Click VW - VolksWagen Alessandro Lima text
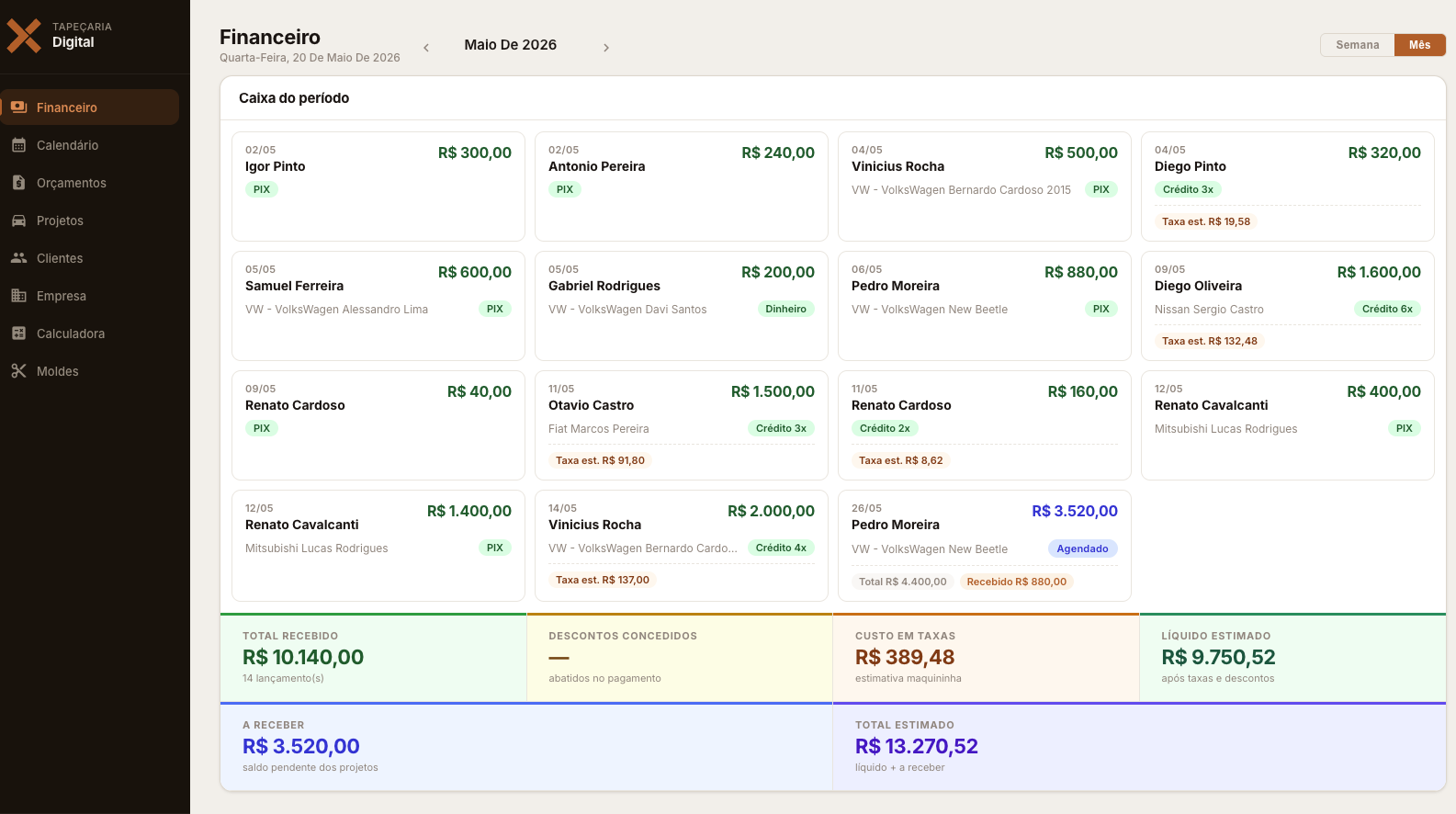This screenshot has width=1456, height=814. click(336, 310)
